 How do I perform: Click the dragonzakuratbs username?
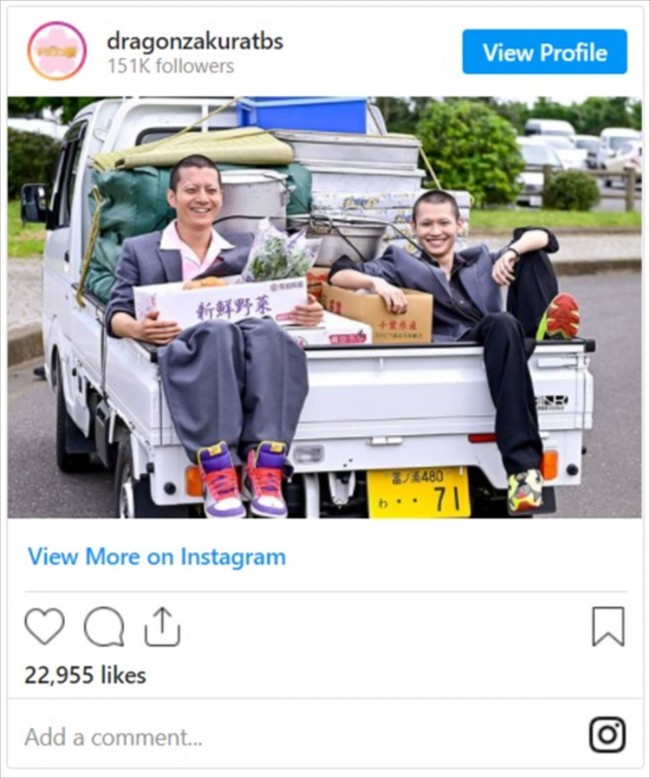point(195,42)
